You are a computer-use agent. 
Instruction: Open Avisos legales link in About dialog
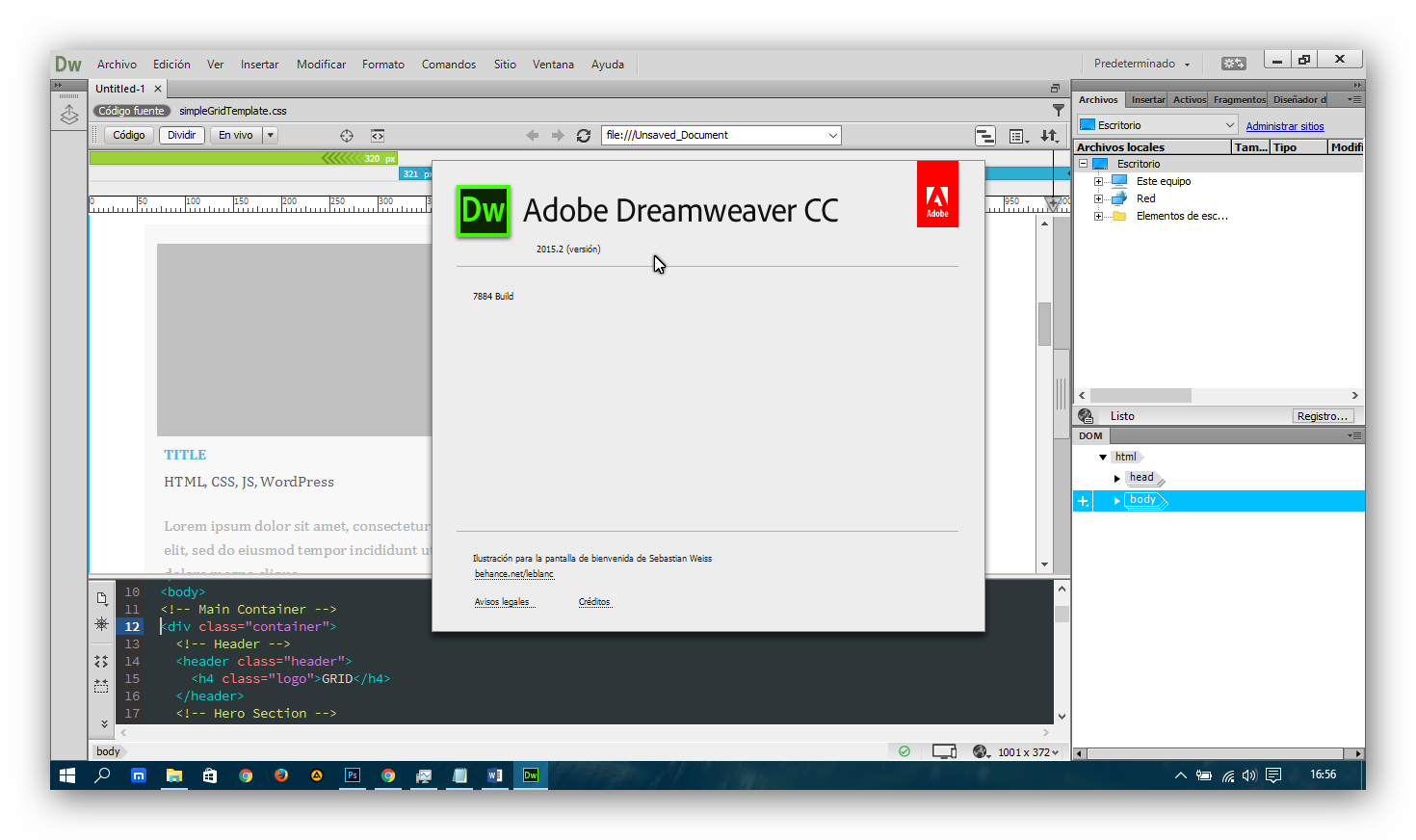tap(502, 602)
